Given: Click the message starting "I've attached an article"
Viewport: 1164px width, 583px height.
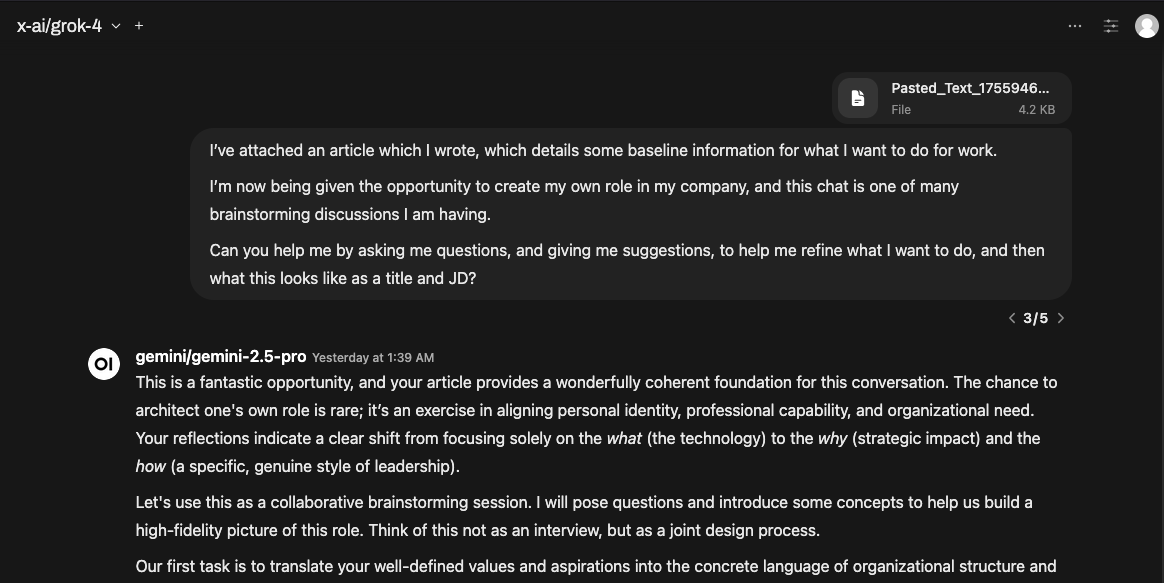Looking at the screenshot, I should [x=603, y=151].
